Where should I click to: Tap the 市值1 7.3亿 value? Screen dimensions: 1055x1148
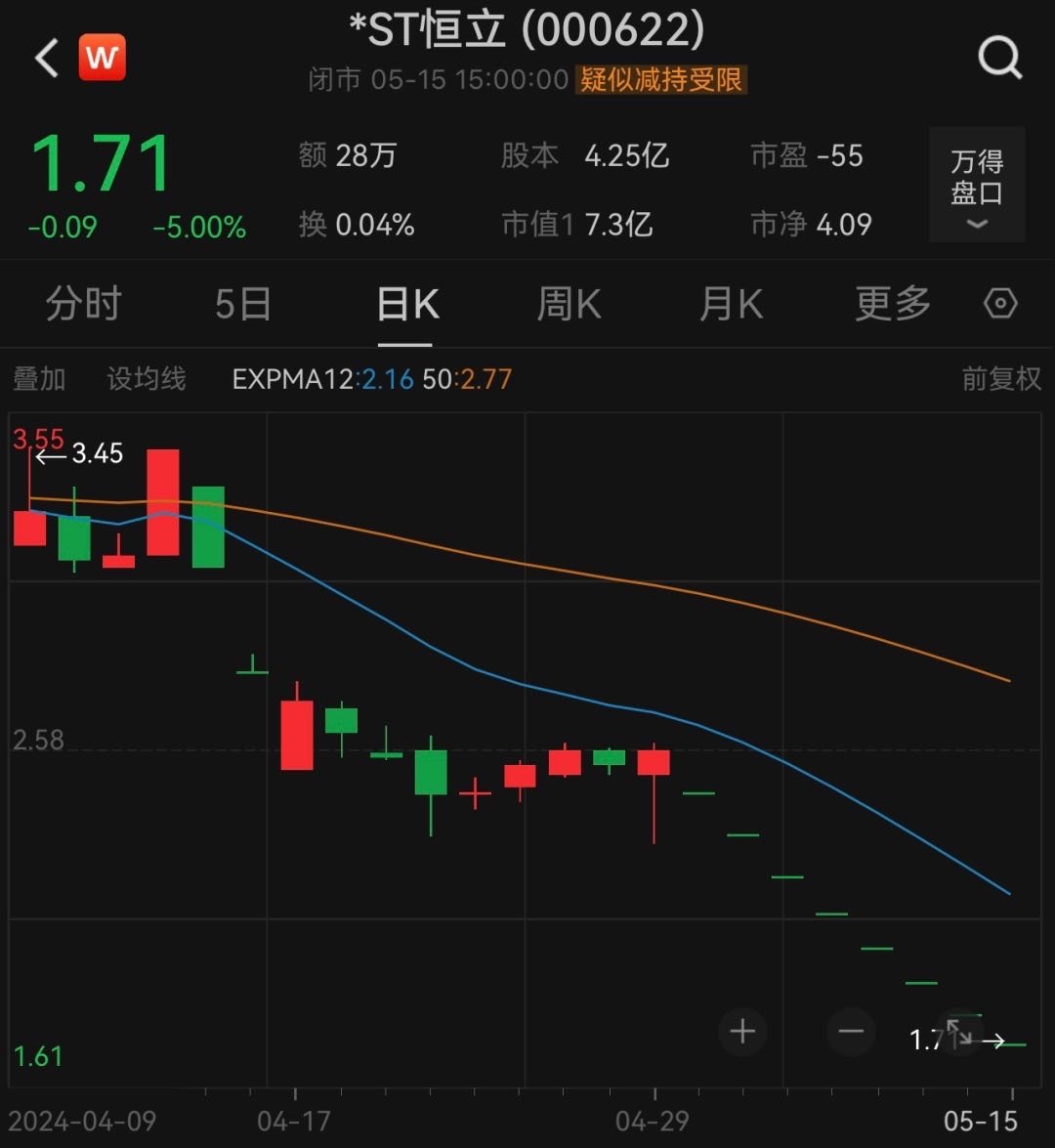point(577,225)
